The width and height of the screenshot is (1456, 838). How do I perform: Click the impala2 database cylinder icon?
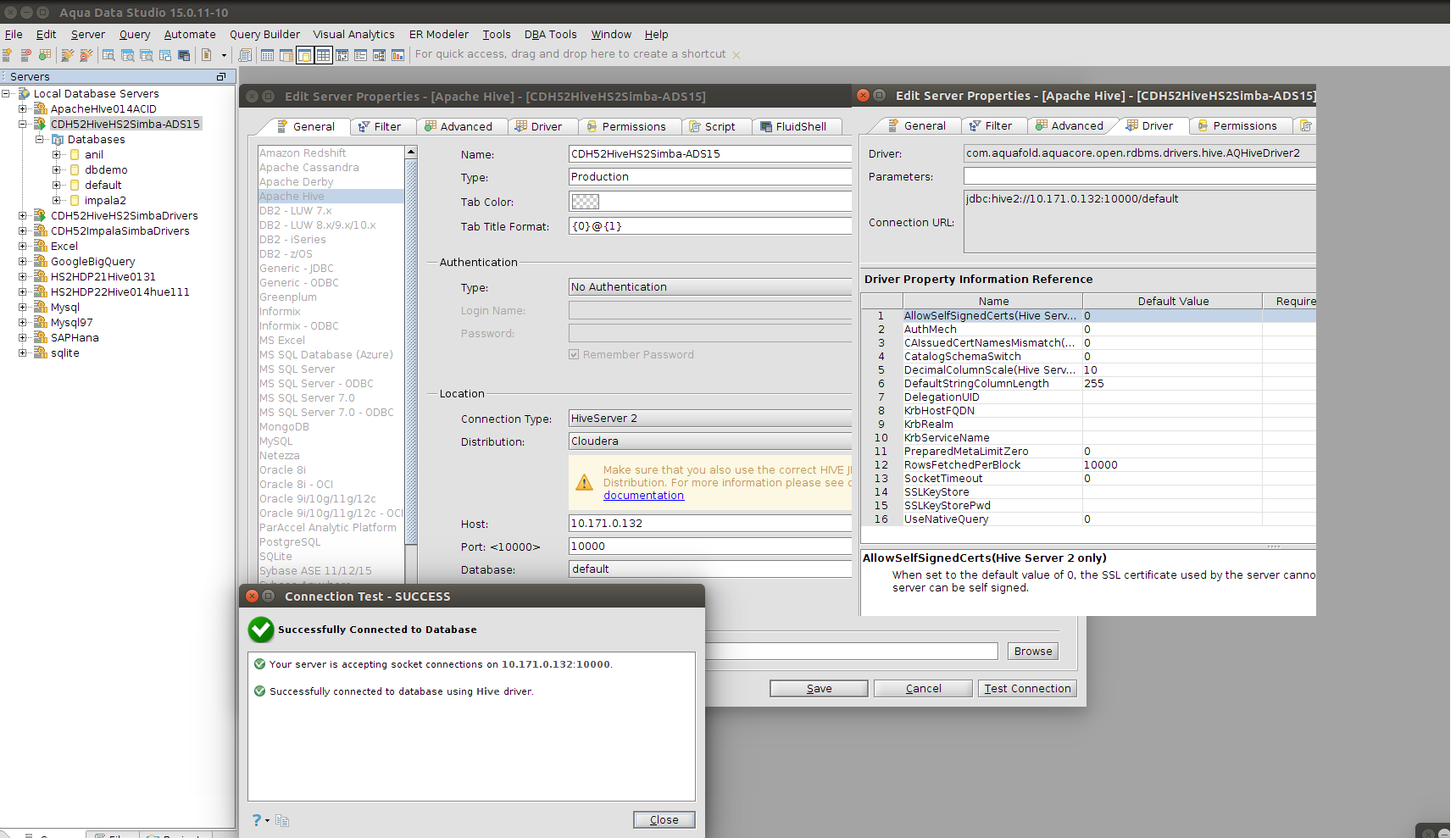coord(75,200)
